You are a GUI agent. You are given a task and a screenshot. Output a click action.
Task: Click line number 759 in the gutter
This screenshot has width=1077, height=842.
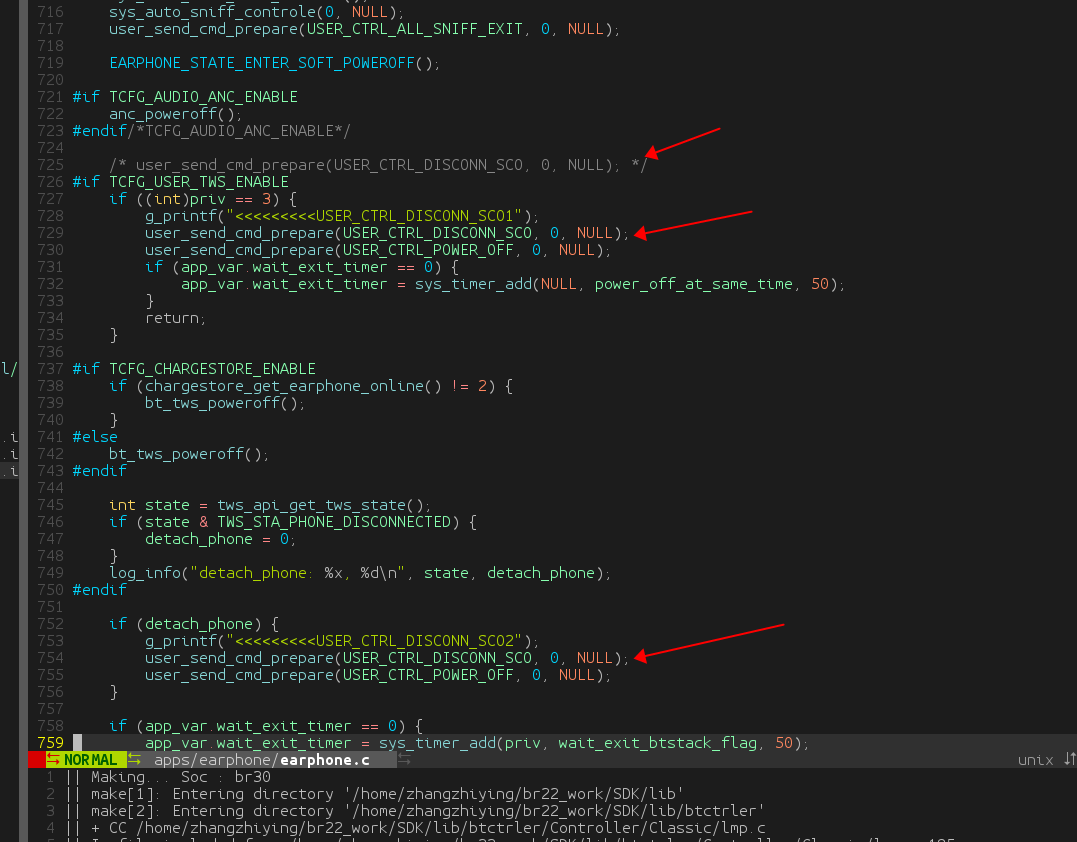50,743
